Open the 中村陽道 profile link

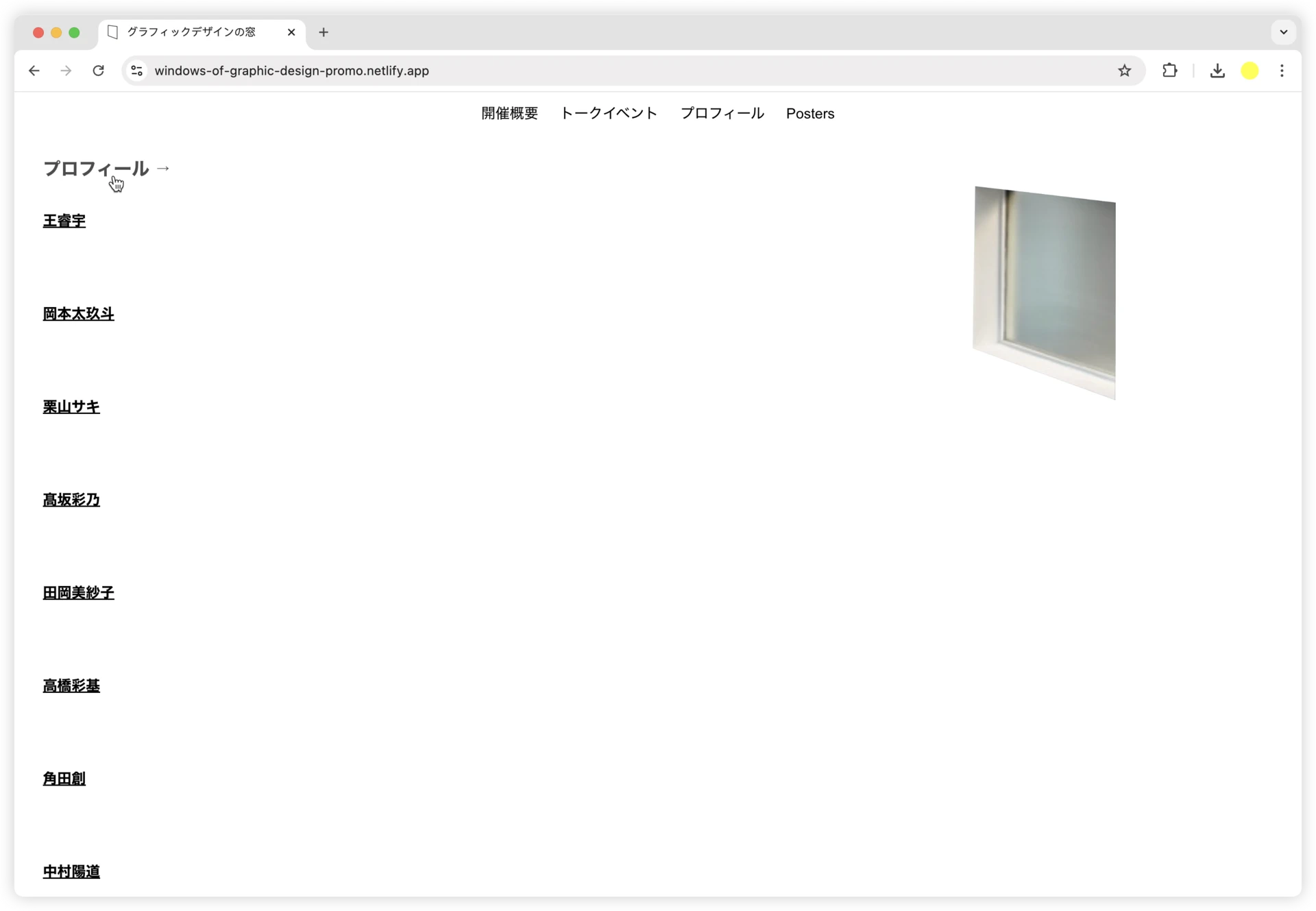pos(71,872)
